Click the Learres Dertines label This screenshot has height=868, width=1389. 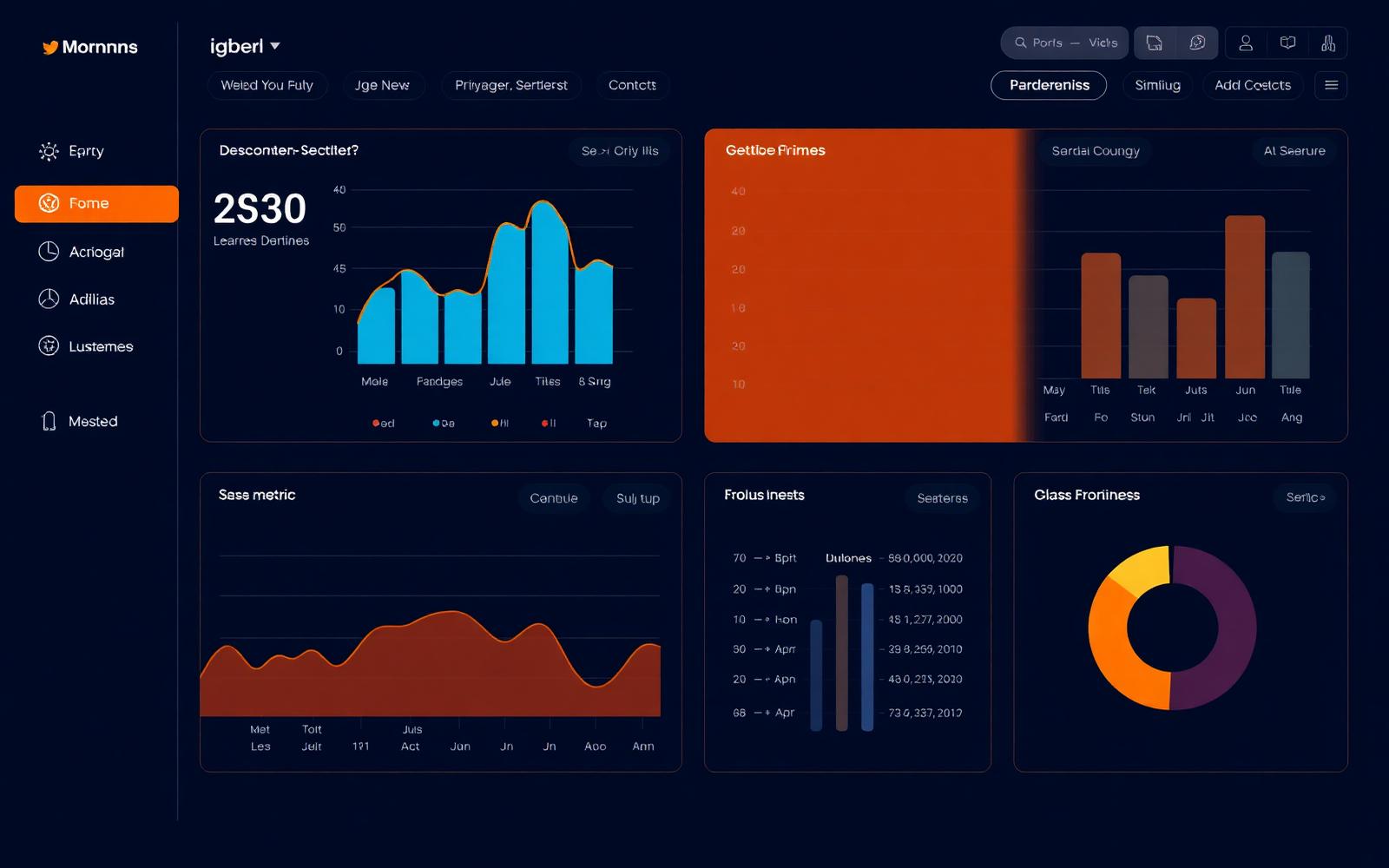(261, 240)
